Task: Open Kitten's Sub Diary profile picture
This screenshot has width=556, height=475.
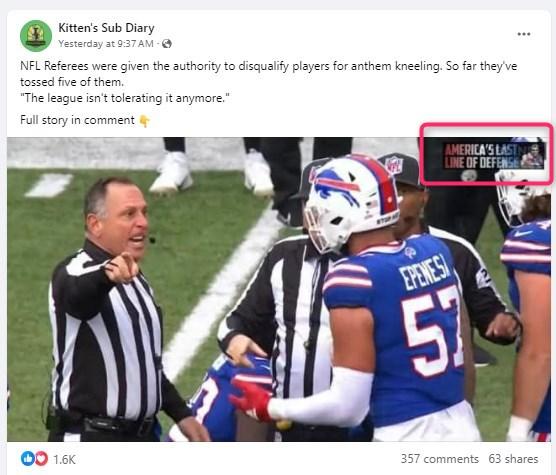Action: [36, 36]
